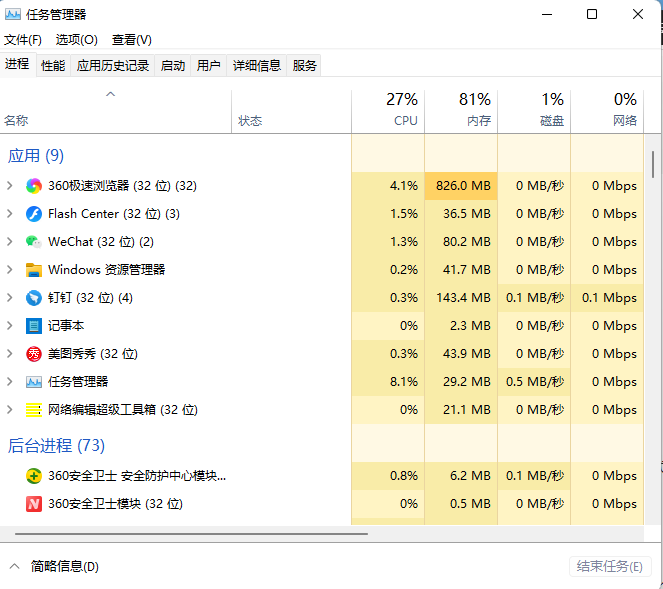Click the green WeChat icon
663x589 pixels.
[34, 242]
